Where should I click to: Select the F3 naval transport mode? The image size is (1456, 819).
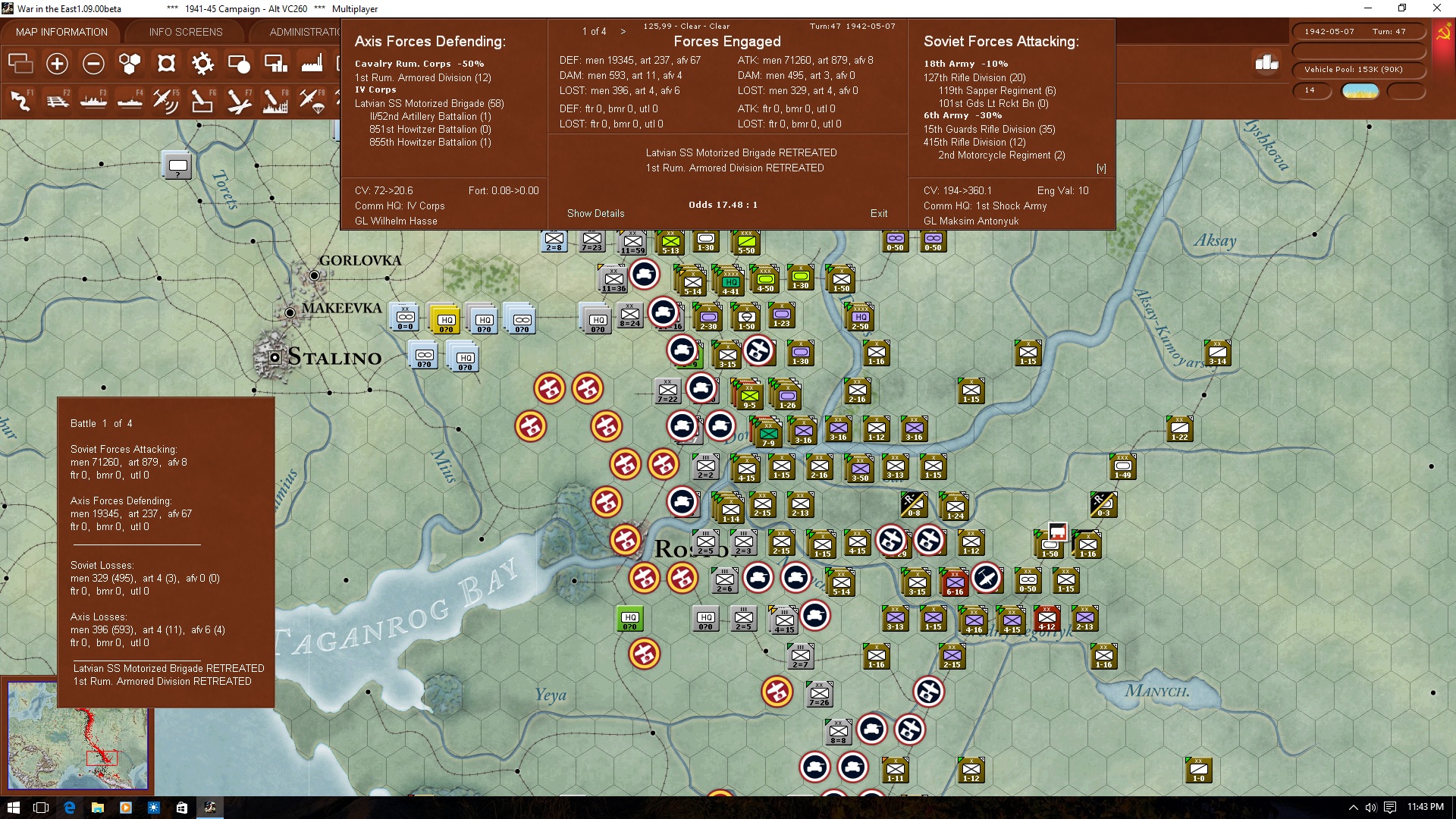(93, 100)
